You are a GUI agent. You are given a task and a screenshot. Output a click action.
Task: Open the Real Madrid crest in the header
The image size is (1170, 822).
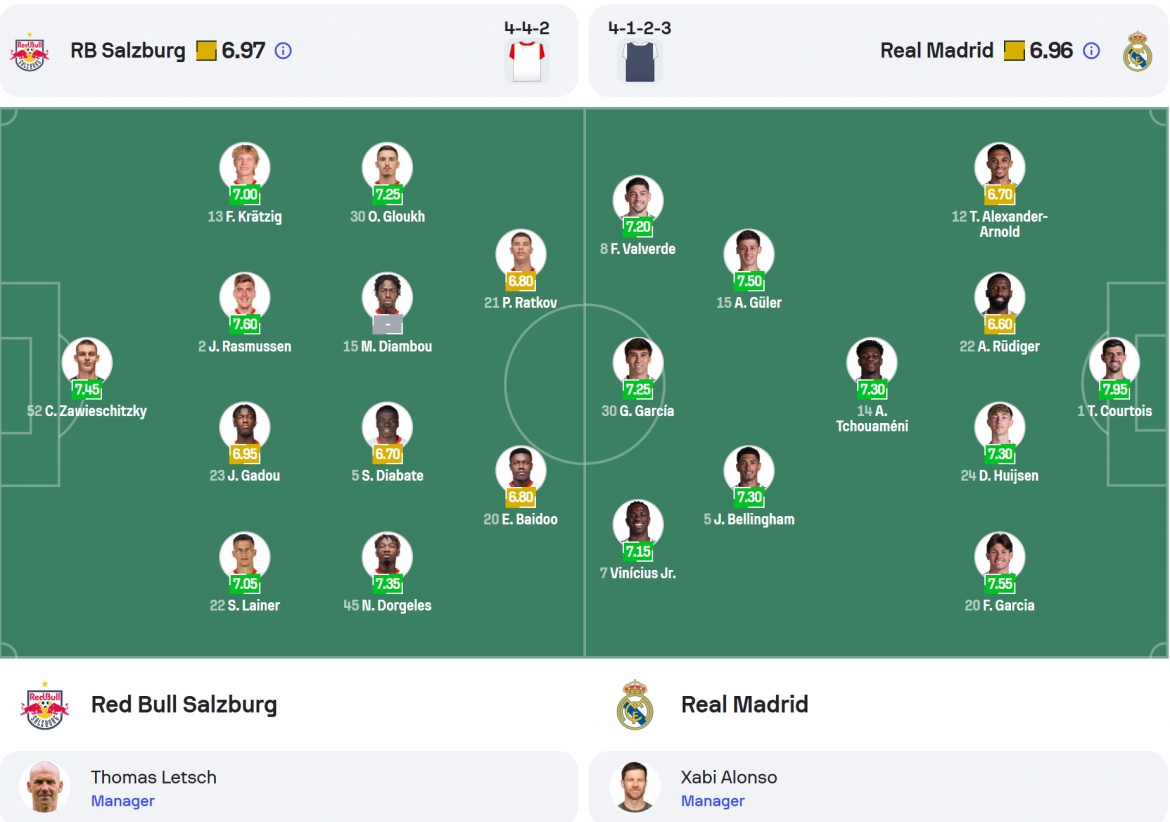coord(1137,51)
